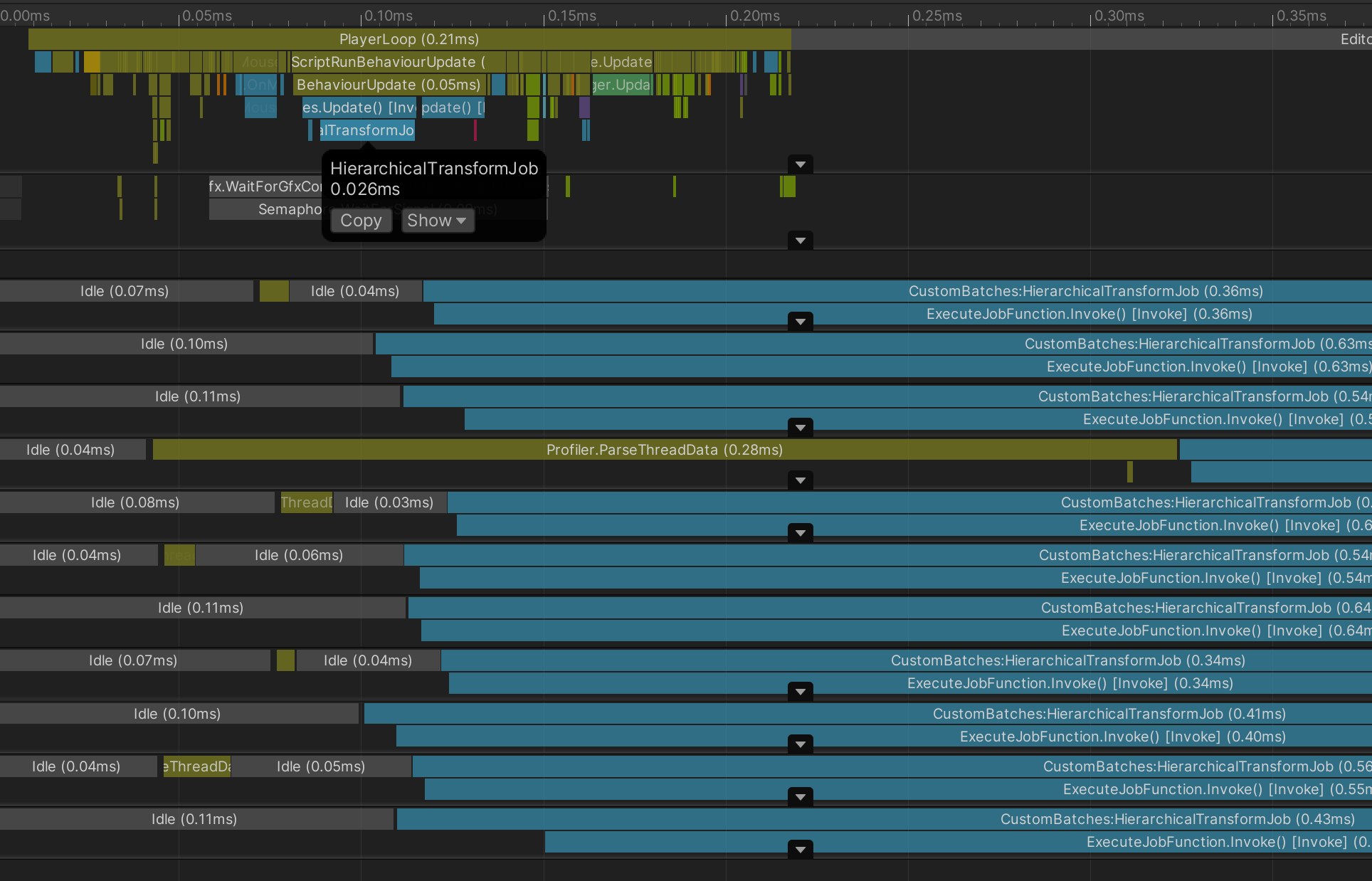Screen dimensions: 1372x881
Task: Click the ScriptRunBehaviourUpdate sample bar
Action: click(388, 62)
